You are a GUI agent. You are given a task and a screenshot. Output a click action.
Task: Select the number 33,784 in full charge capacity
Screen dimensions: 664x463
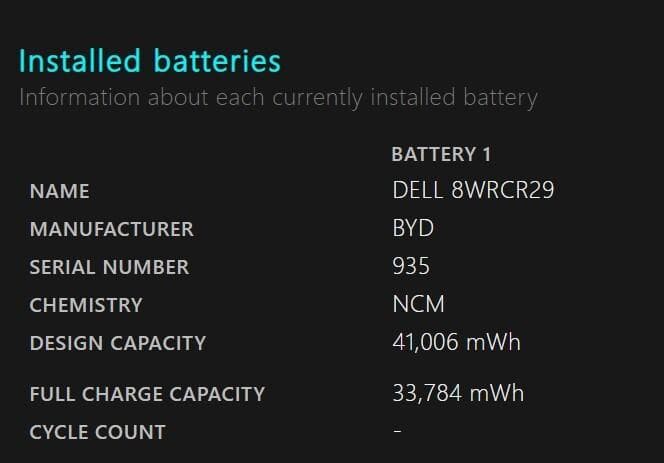point(427,393)
